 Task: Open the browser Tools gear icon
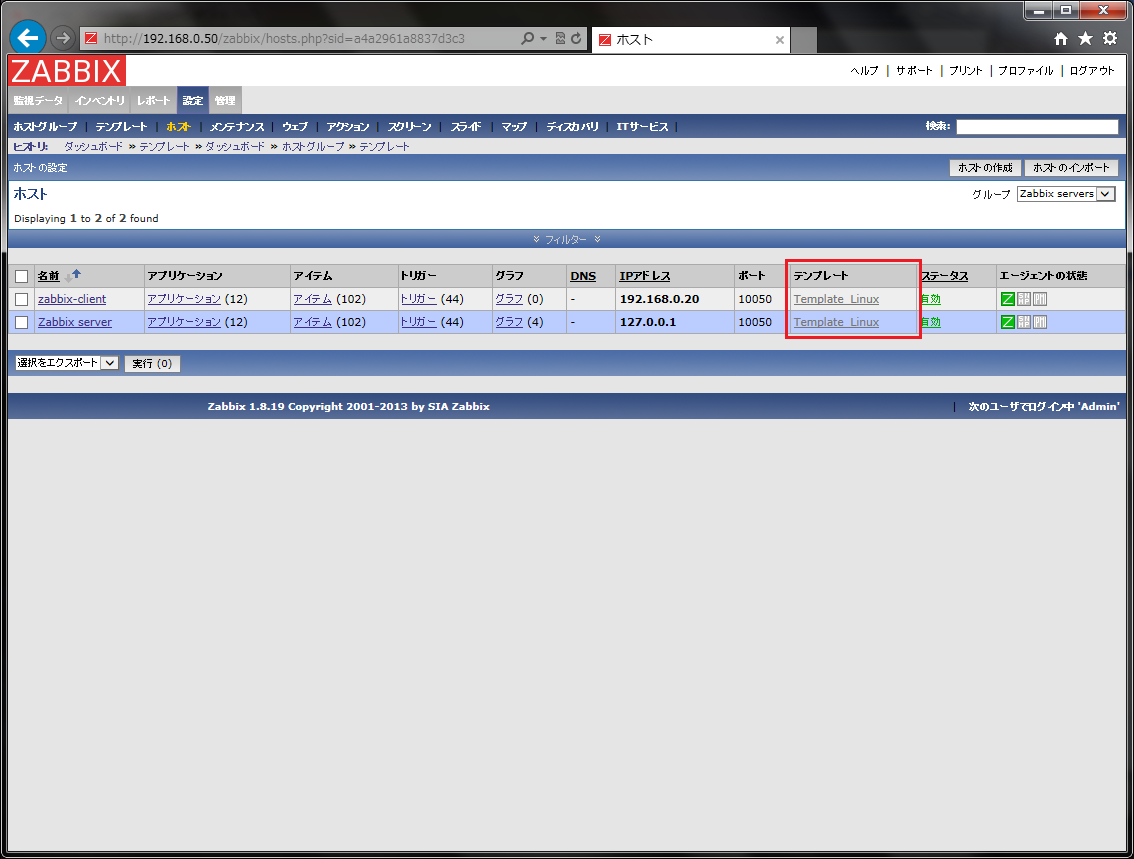(1109, 39)
